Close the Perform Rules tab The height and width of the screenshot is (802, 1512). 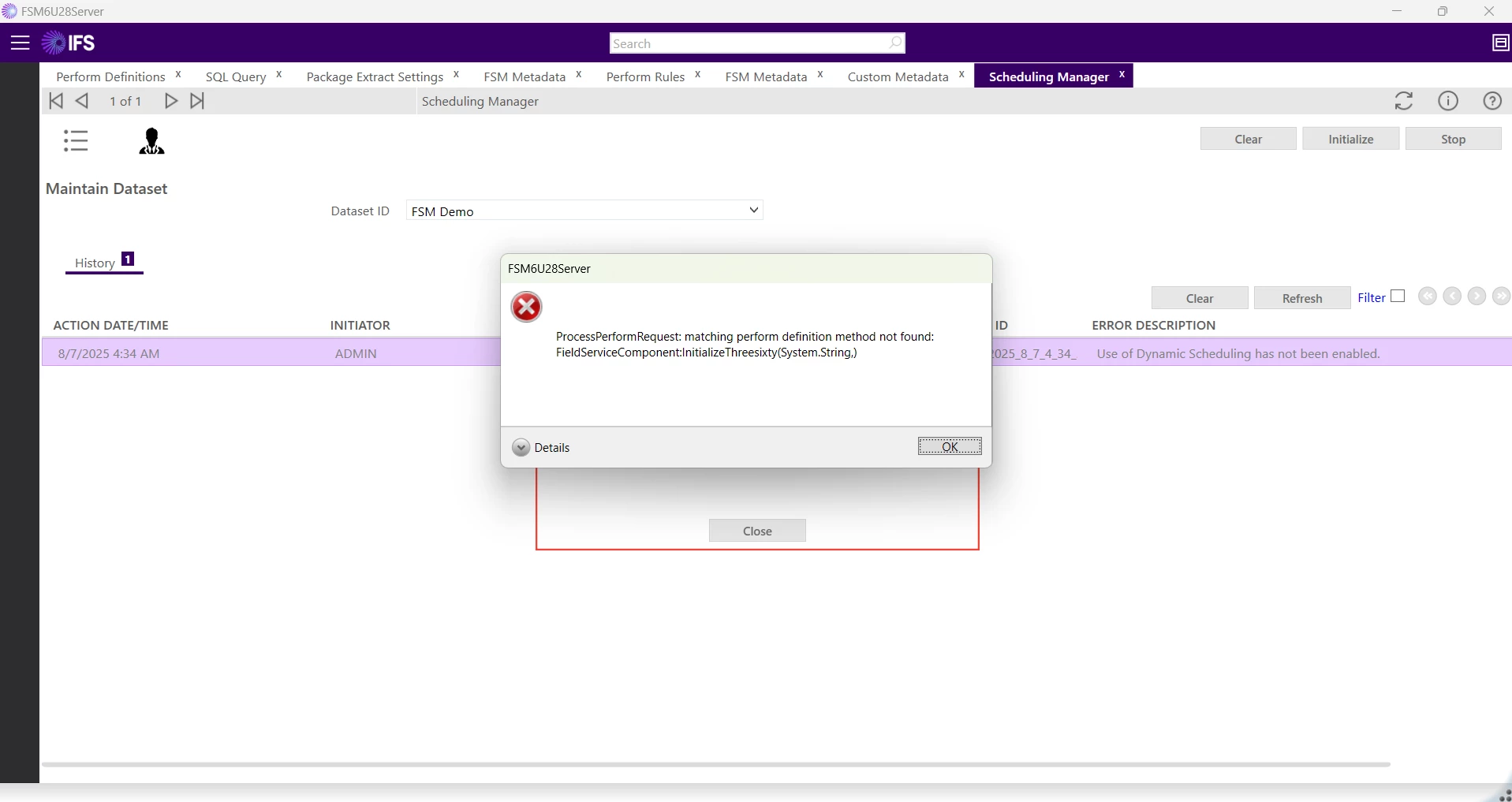pyautogui.click(x=698, y=75)
